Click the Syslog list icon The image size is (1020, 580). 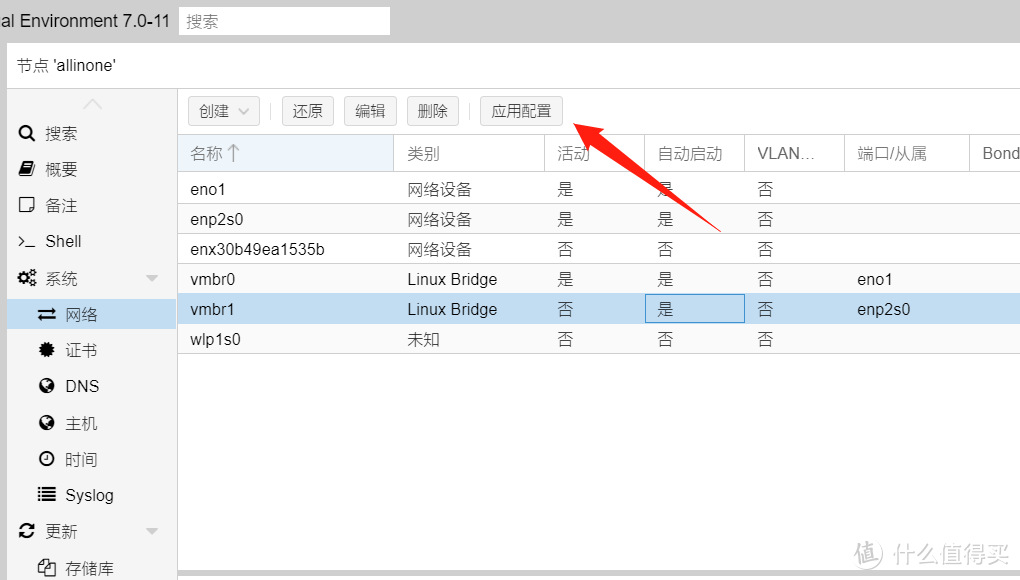click(x=46, y=494)
